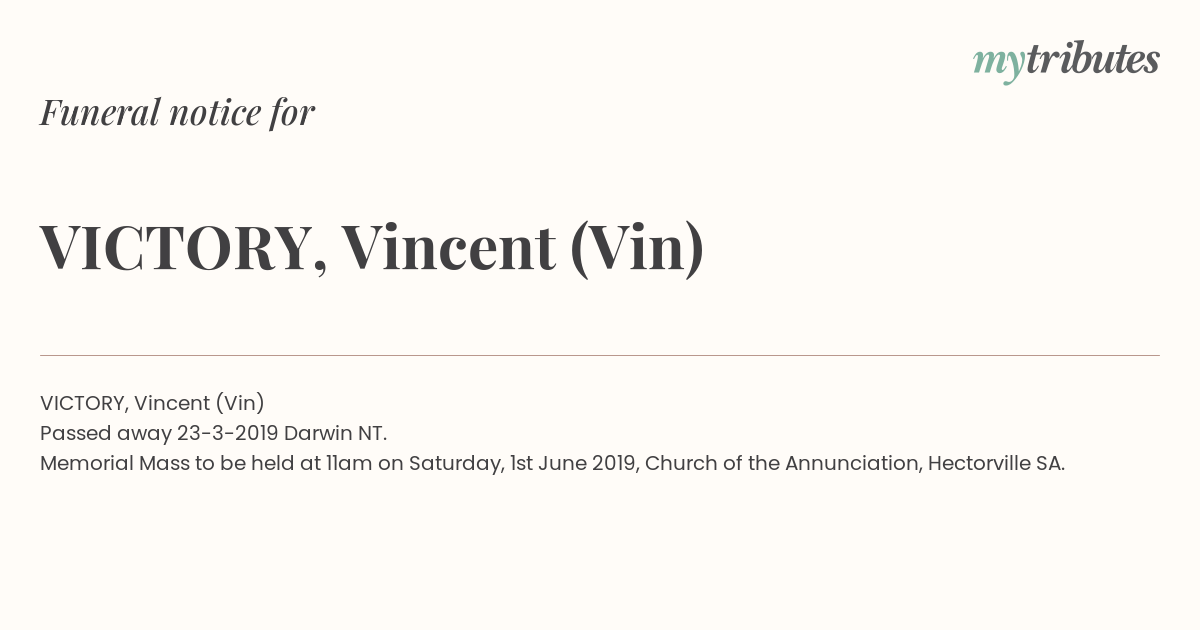Click the green "my" in the logo
Image resolution: width=1200 pixels, height=630 pixels.
(x=999, y=65)
